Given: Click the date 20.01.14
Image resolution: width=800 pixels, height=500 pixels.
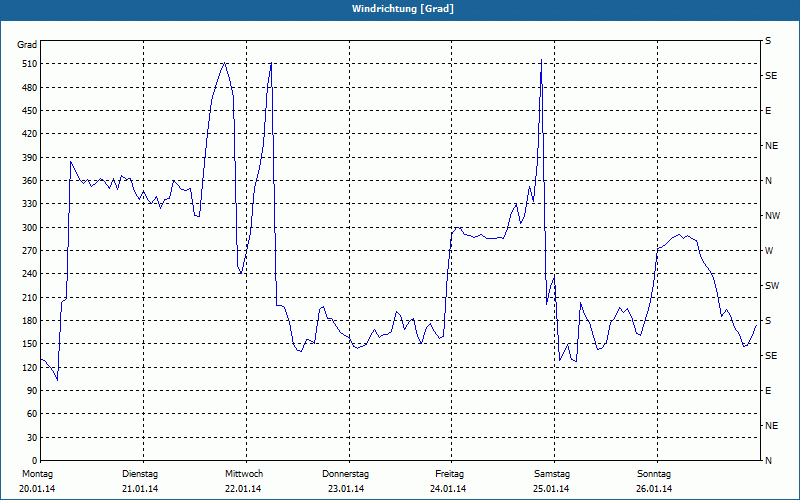Looking at the screenshot, I should tap(37, 489).
